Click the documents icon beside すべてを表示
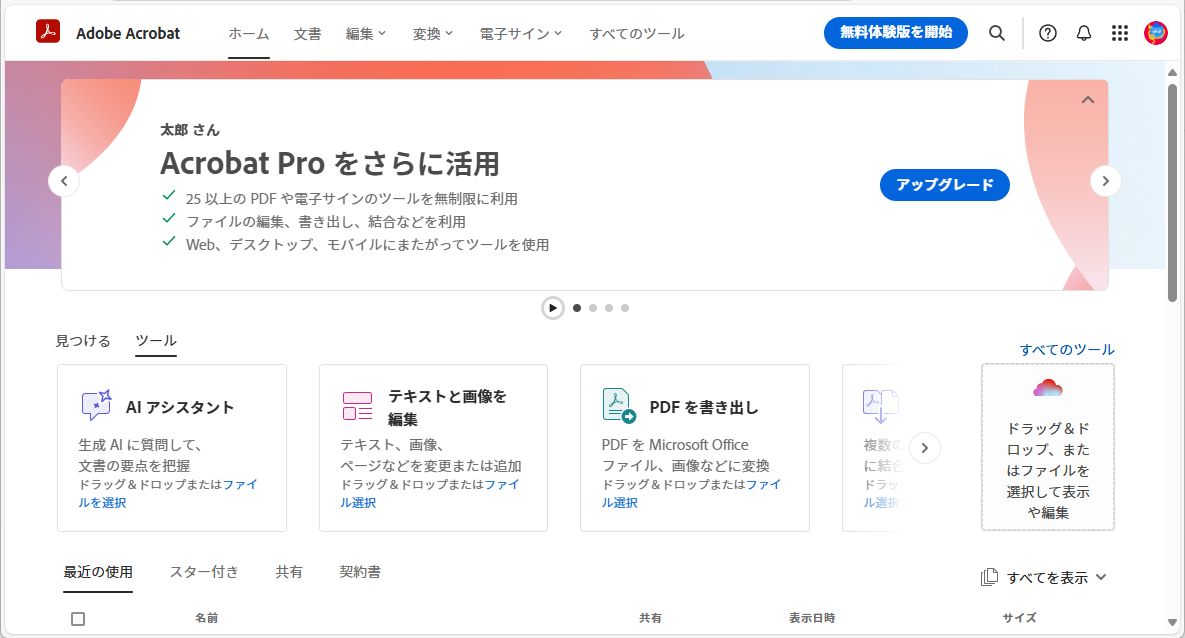Screen dimensions: 1185x638 (x=989, y=578)
